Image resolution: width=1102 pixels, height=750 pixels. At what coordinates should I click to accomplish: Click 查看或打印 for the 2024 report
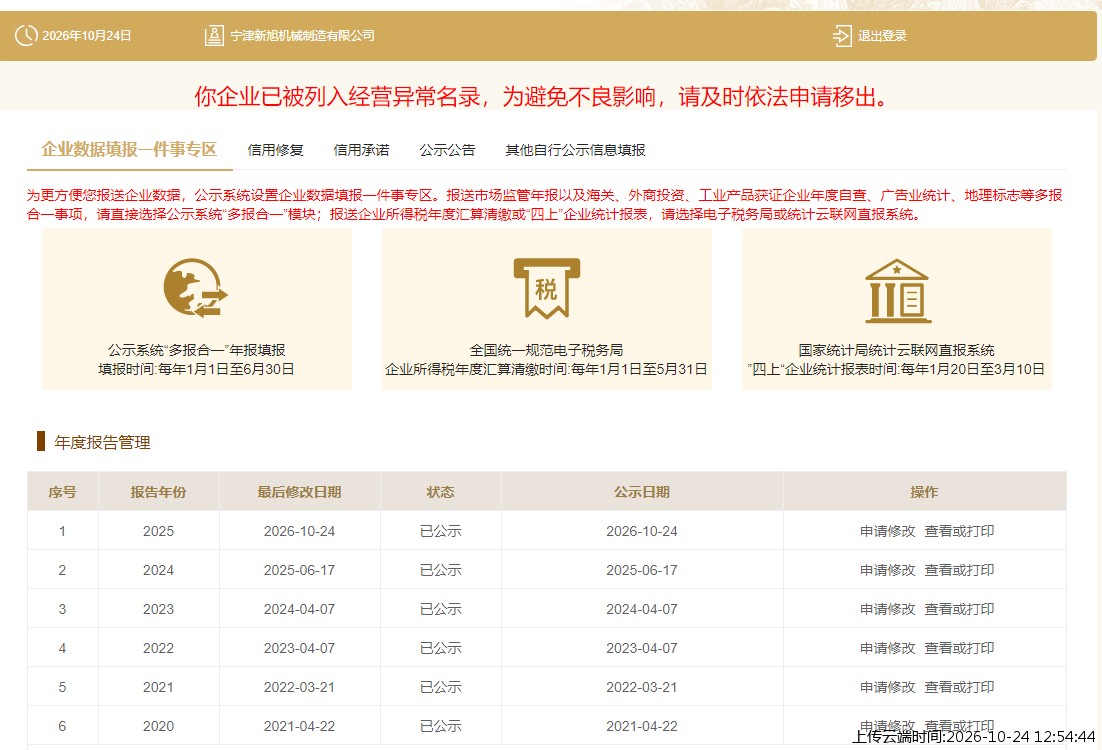pos(959,570)
